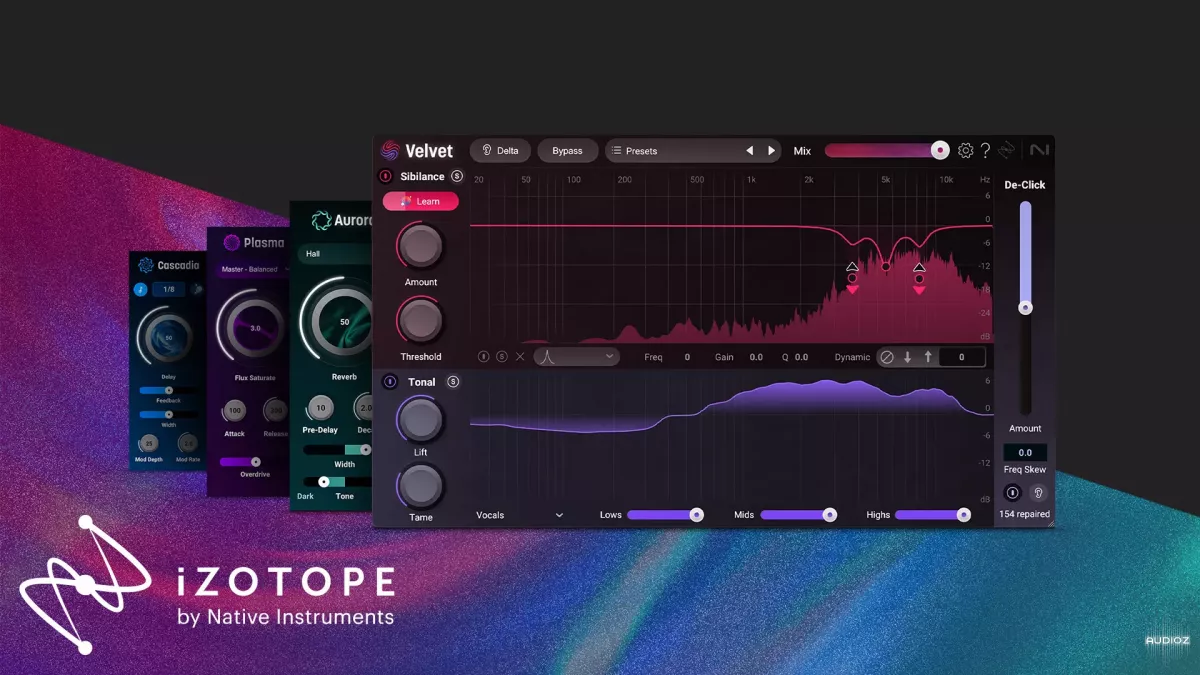Click the Velvet logo icon
Screen dimensions: 1200x675
pos(390,151)
